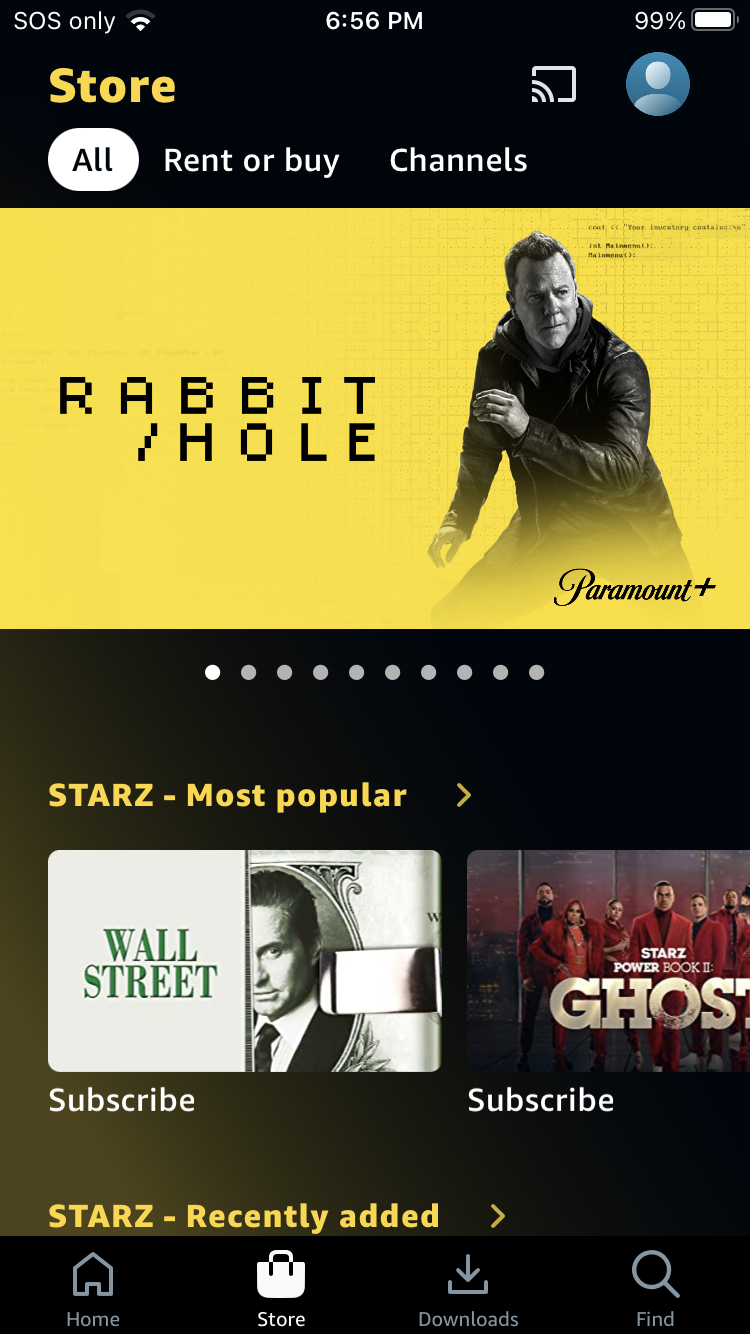Tap Subscribe under Power Book II Ghost
The image size is (750, 1334).
tap(541, 1100)
